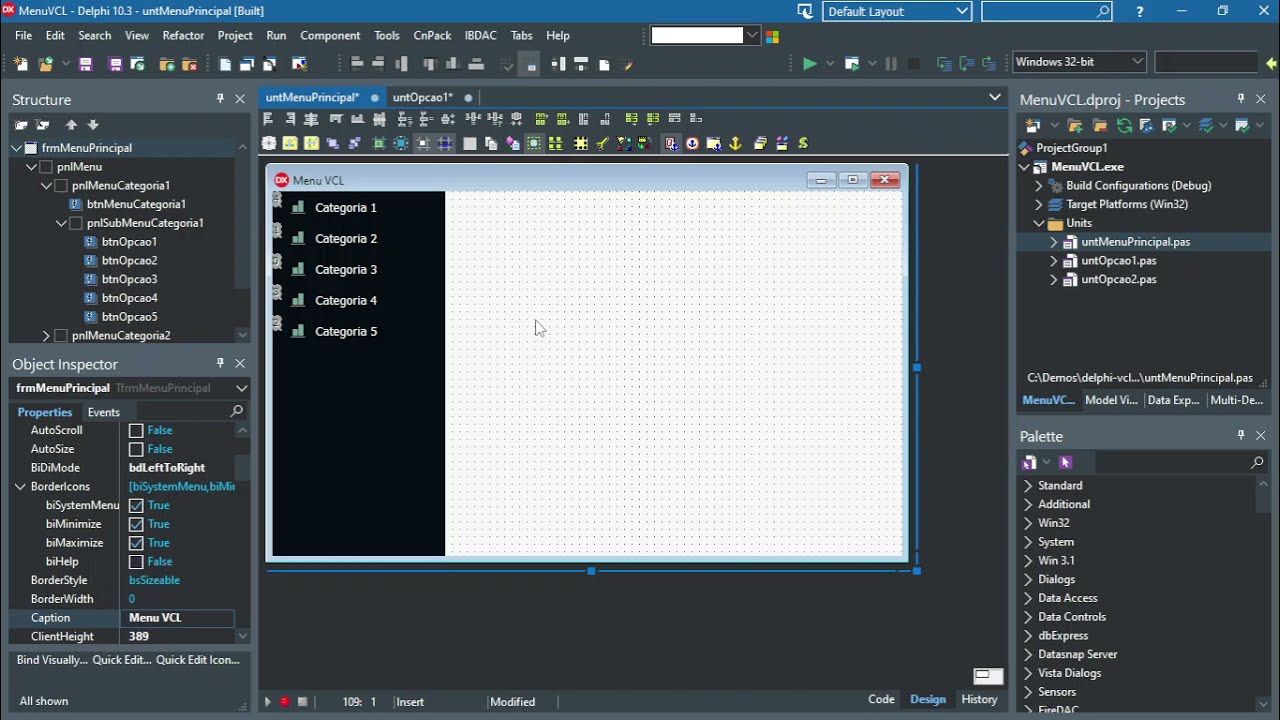Open the Component menu
The height and width of the screenshot is (720, 1280).
point(330,36)
